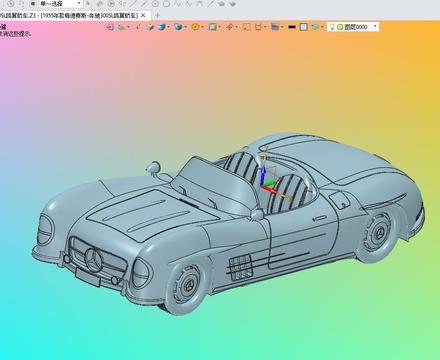Open a new tab with plus button
440x360 pixels.
[157, 15]
